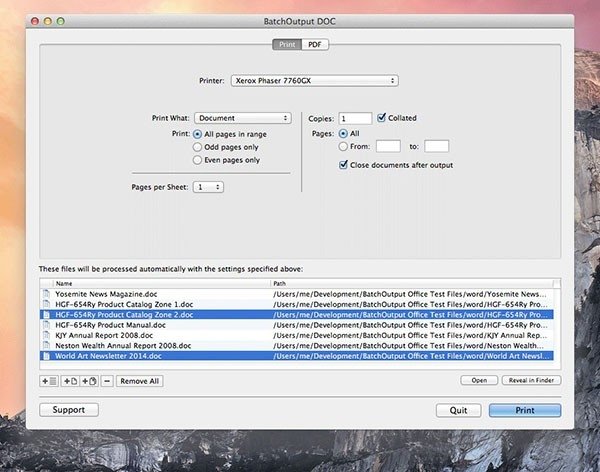Screen dimensions: 600x472
Task: Click the minus remove-file button
Action: pos(107,381)
